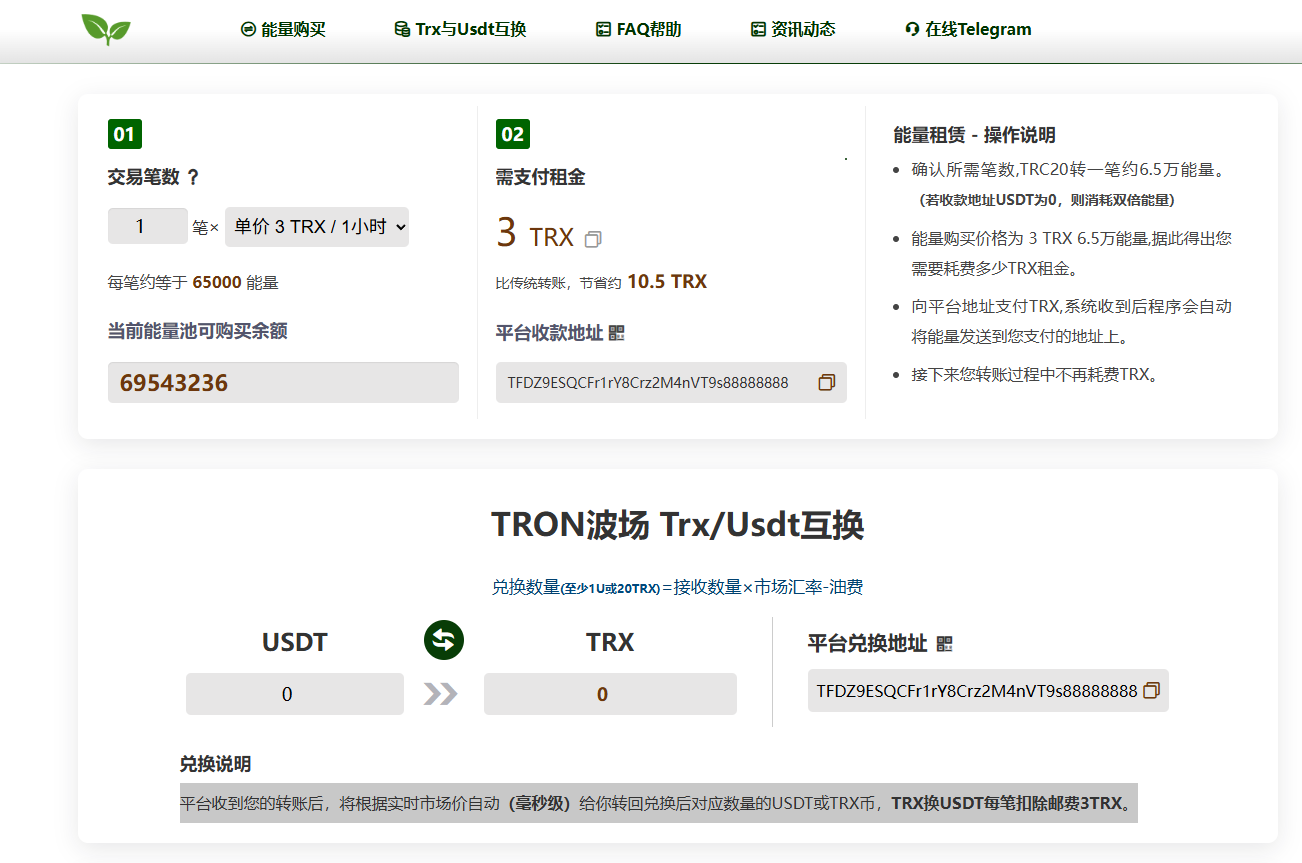Open the Trx与Usdt互换 menu item

click(x=460, y=29)
